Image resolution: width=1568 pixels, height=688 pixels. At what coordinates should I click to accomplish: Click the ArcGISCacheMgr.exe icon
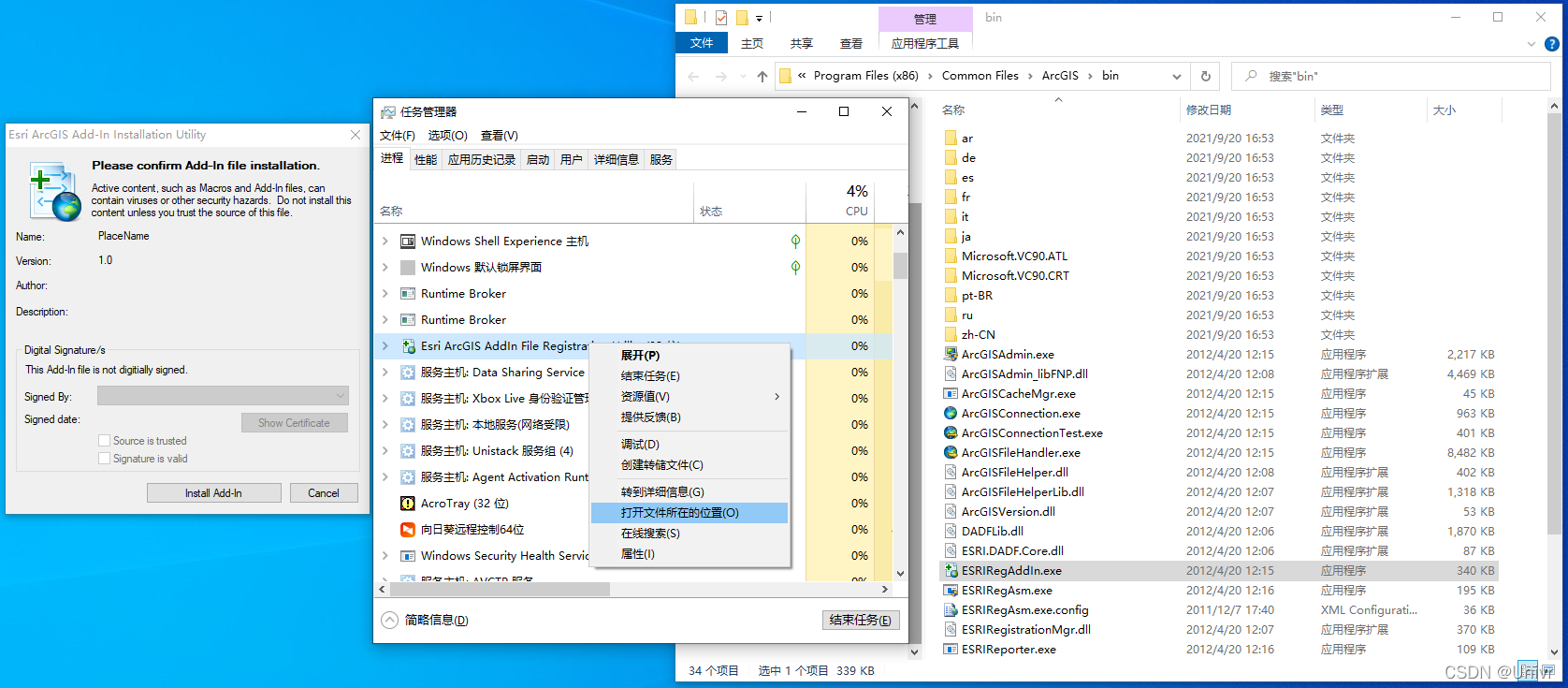click(951, 393)
